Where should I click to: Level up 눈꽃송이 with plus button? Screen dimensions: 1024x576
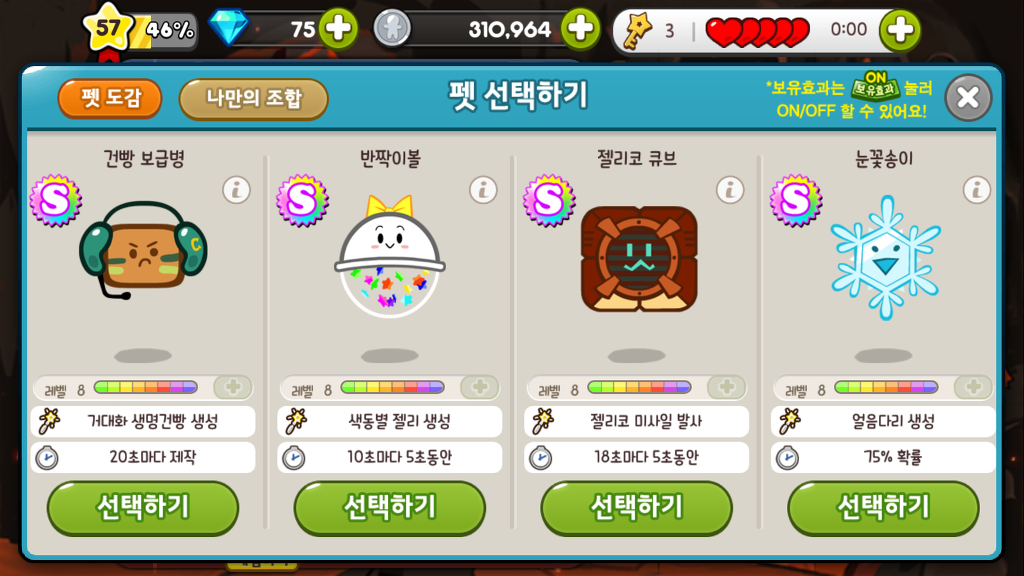click(x=974, y=387)
